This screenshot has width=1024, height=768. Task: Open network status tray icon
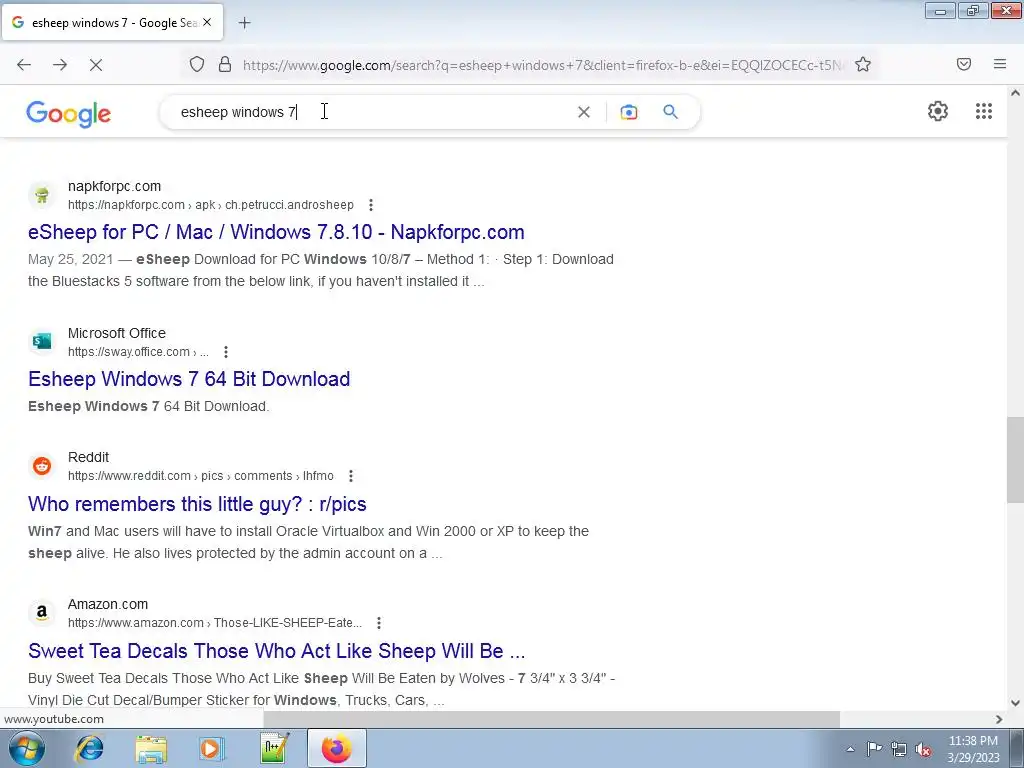tap(899, 750)
